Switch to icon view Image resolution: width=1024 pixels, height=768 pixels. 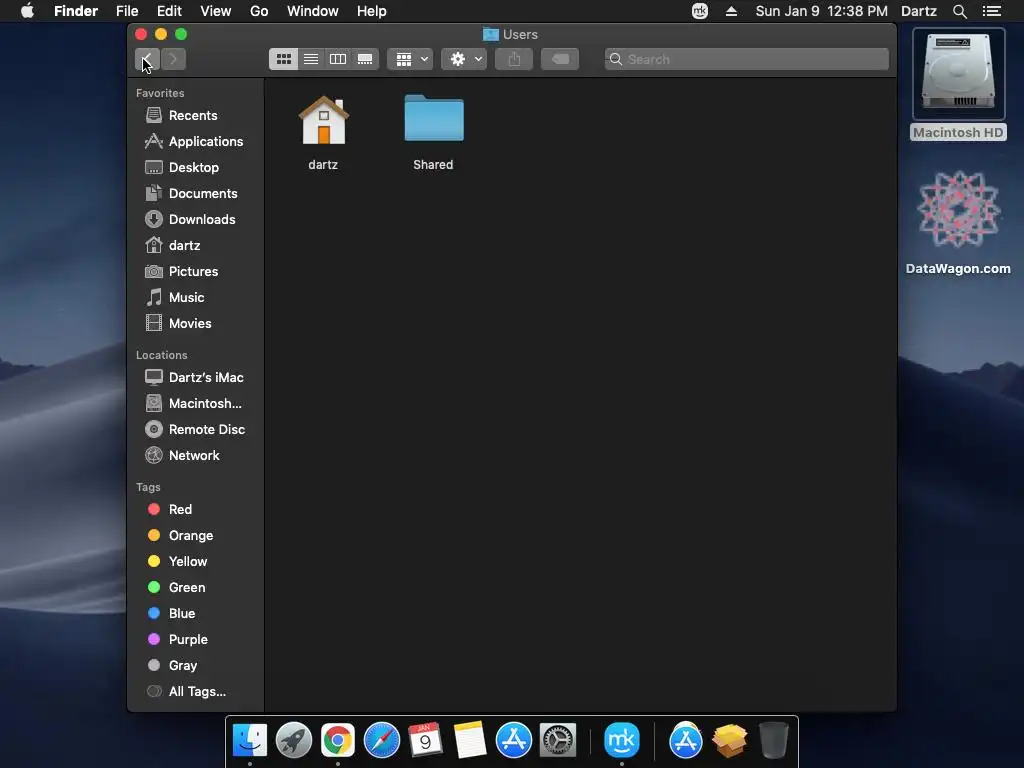click(x=283, y=59)
